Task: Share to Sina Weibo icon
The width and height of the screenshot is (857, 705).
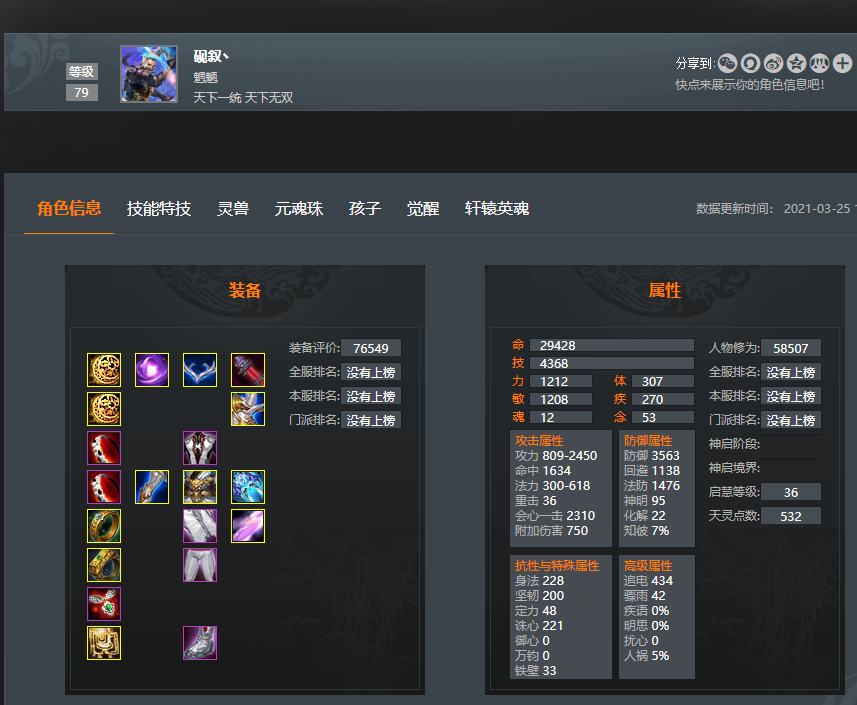Action: [773, 63]
